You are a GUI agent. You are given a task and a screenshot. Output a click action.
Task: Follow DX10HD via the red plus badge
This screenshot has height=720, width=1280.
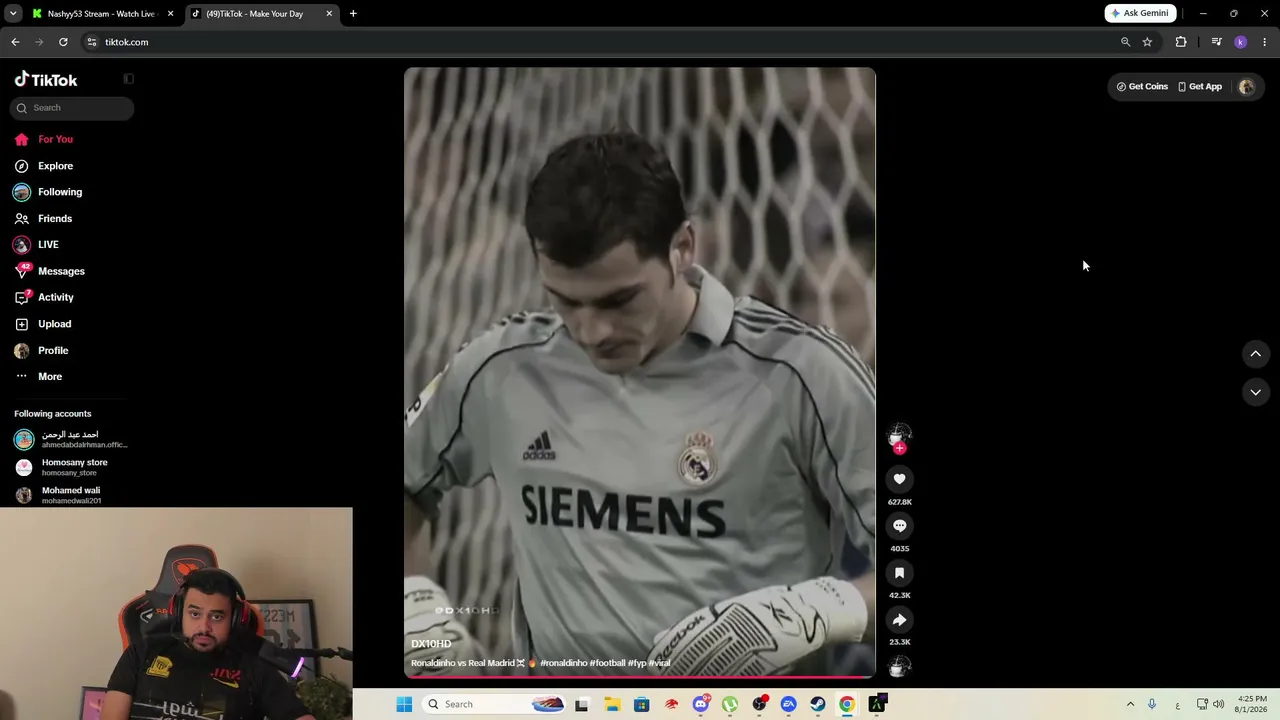point(899,449)
